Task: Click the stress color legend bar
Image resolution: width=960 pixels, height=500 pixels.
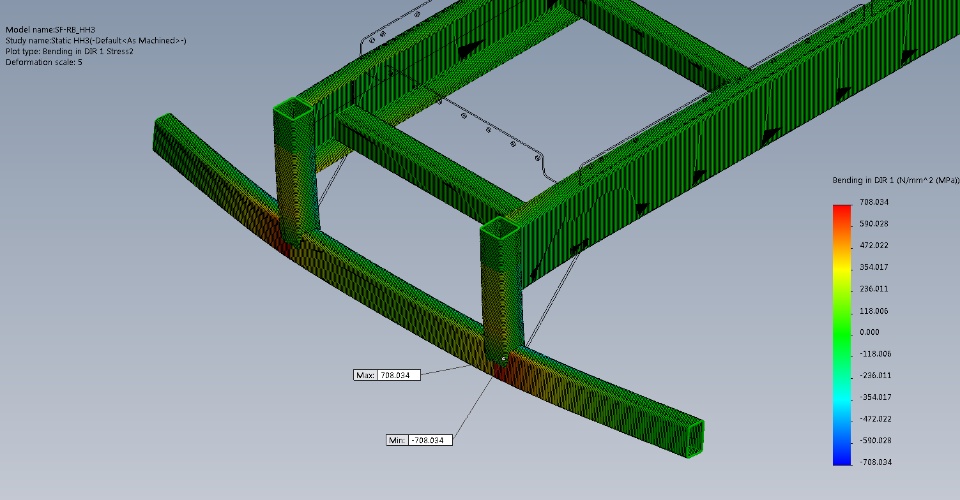Action: tap(842, 335)
